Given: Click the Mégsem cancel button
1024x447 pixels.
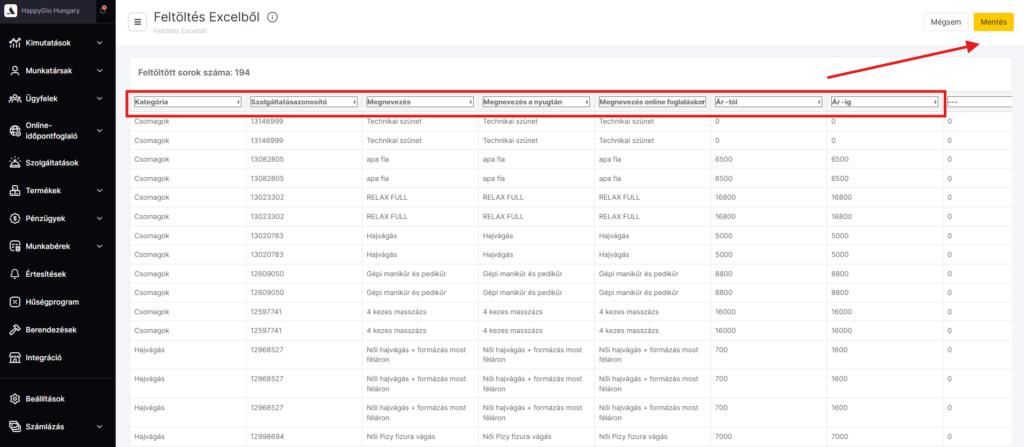Looking at the screenshot, I should pos(946,22).
